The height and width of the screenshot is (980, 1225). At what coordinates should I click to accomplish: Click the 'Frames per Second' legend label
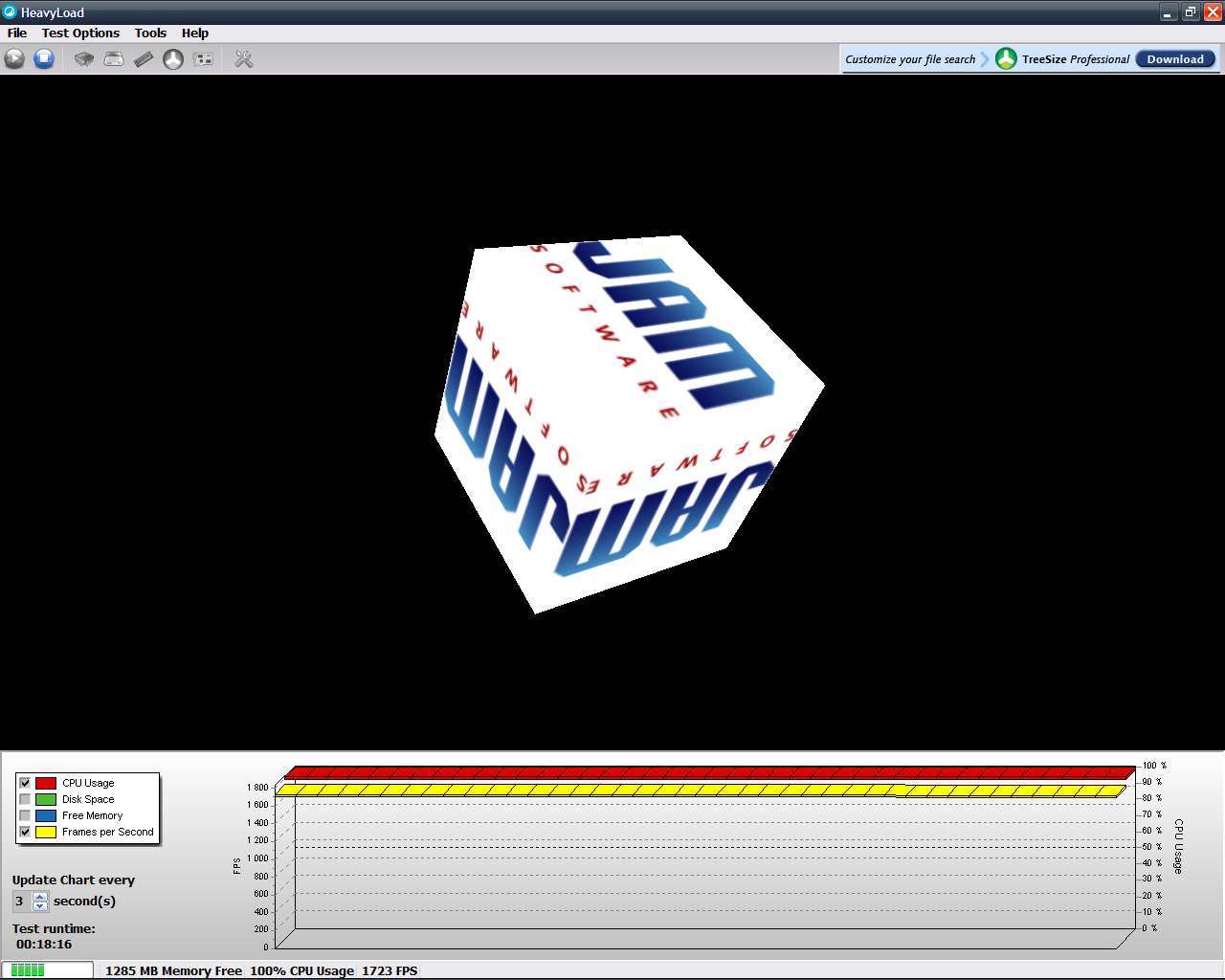(x=108, y=832)
